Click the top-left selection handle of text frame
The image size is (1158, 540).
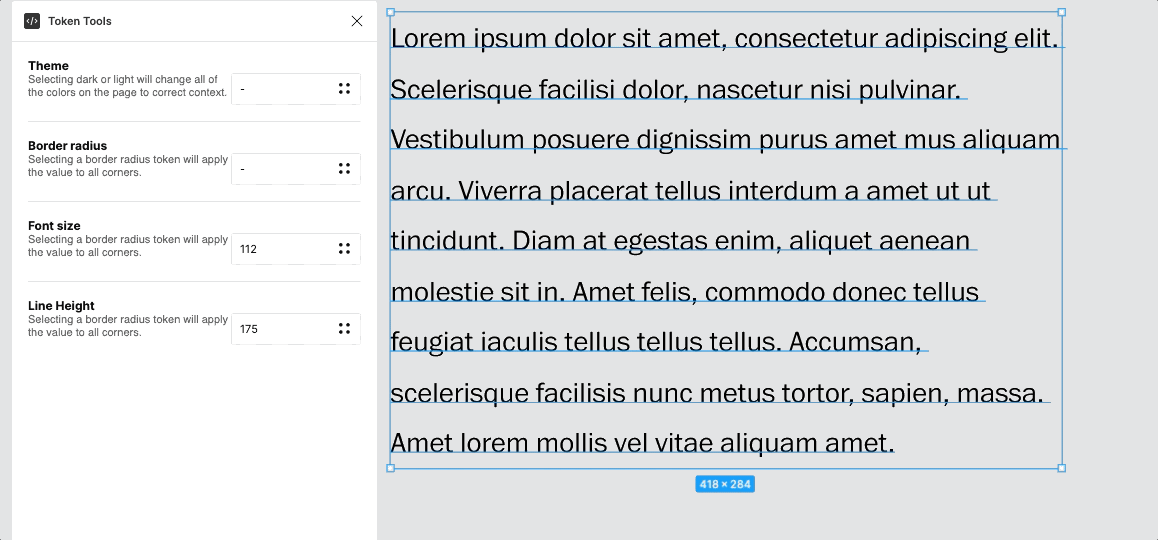pos(391,13)
